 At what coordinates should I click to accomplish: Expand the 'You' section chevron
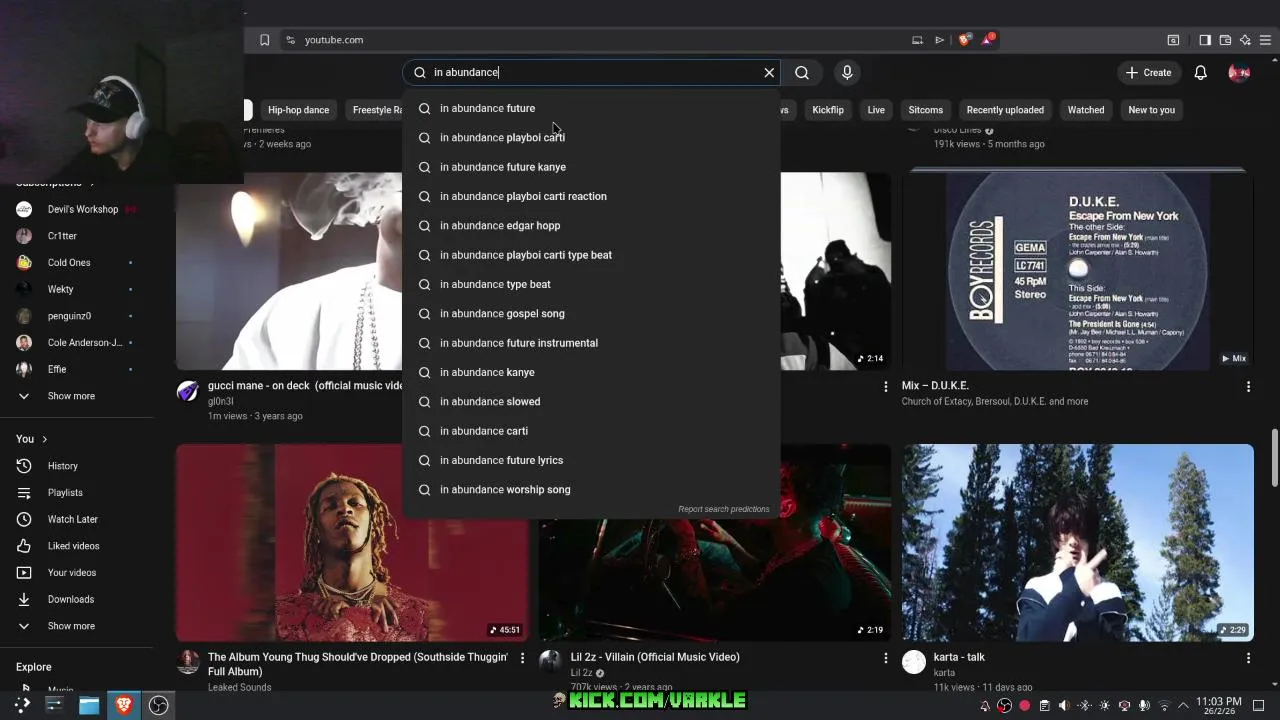pyautogui.click(x=44, y=439)
